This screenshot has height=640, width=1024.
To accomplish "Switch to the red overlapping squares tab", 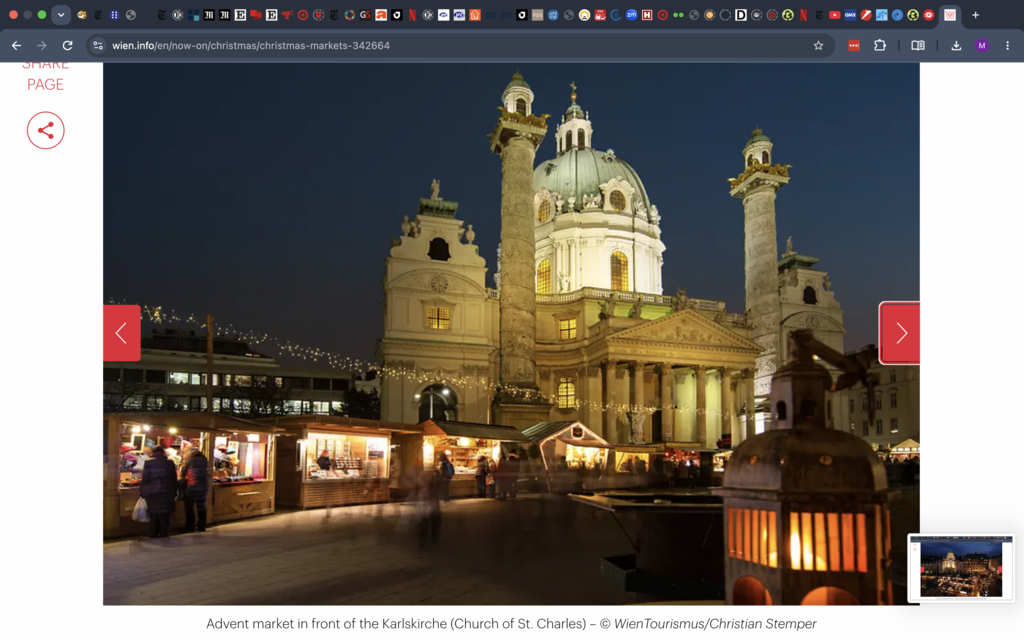I will click(256, 15).
